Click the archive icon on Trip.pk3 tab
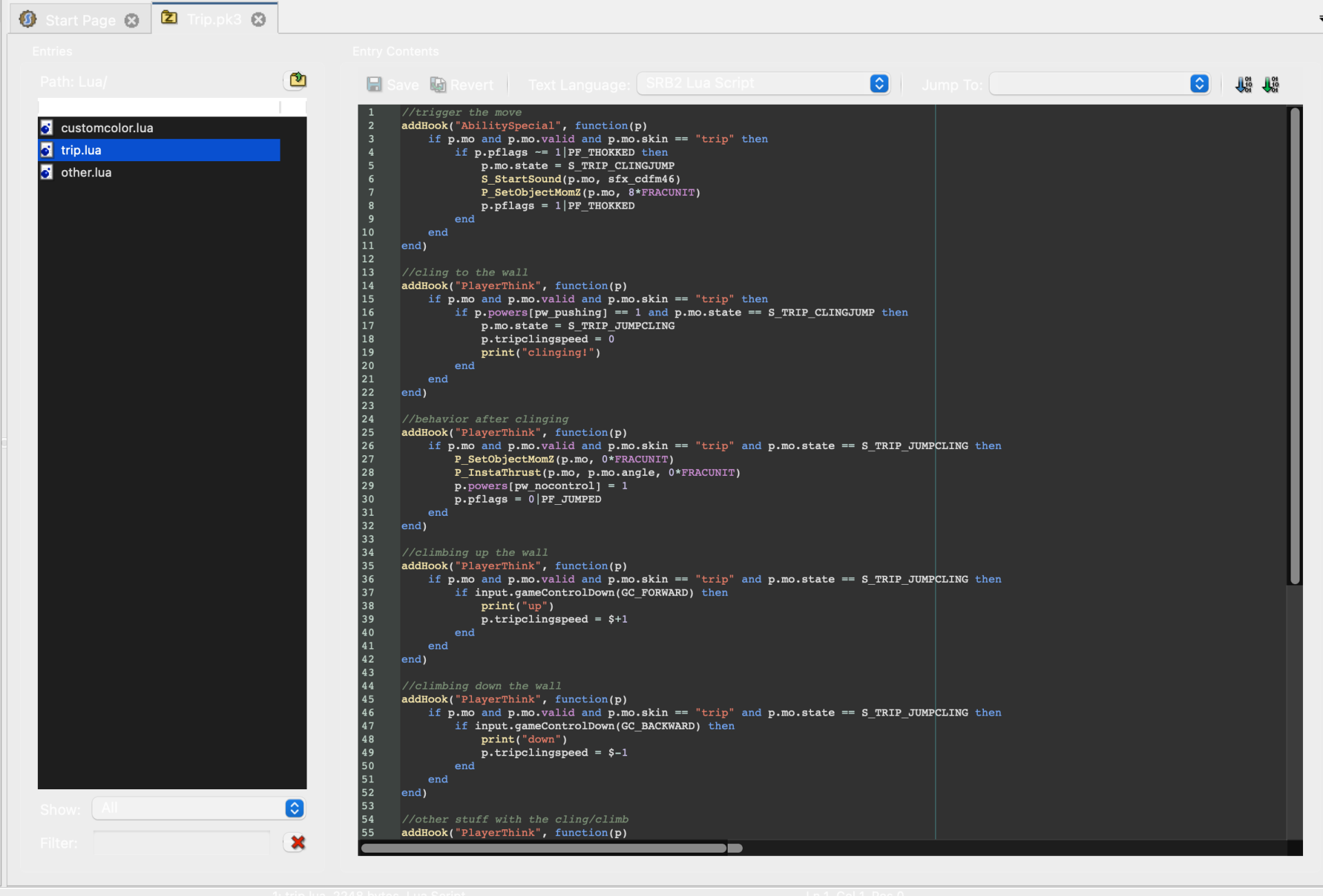1323x896 pixels. [169, 18]
